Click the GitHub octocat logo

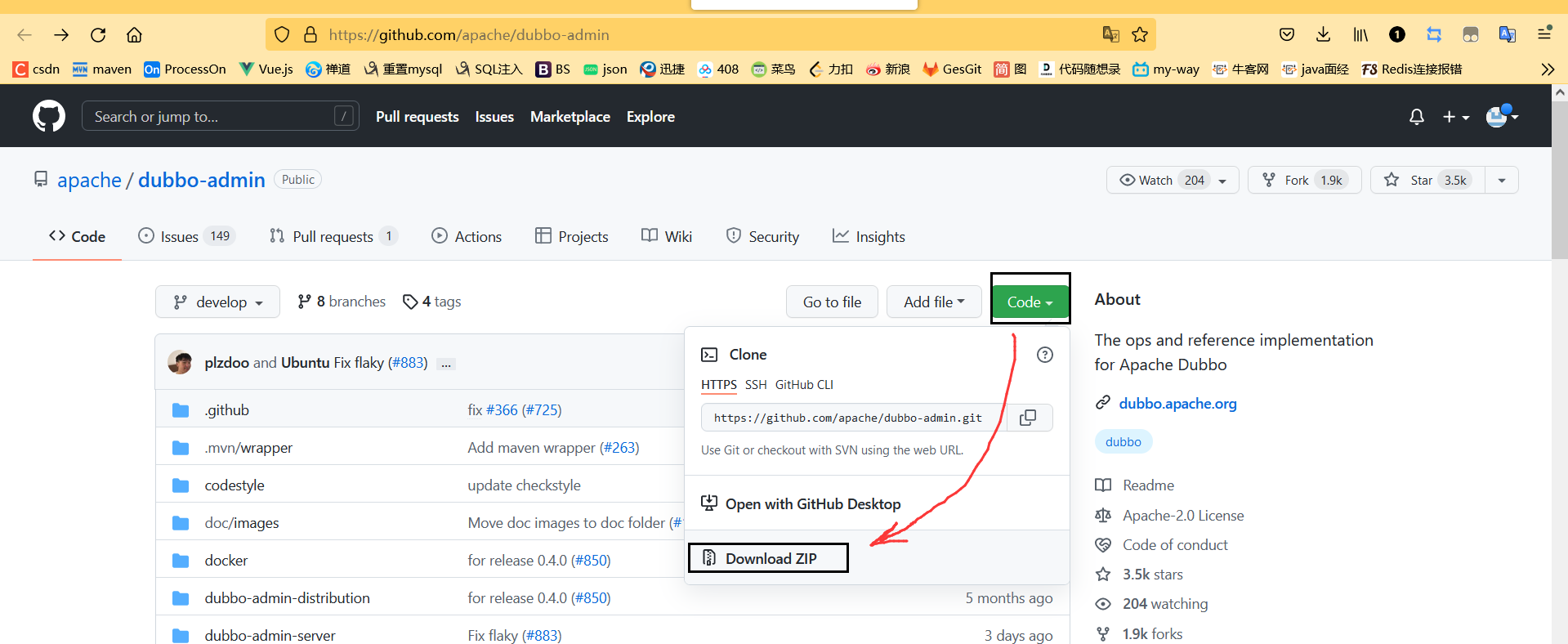tap(49, 116)
